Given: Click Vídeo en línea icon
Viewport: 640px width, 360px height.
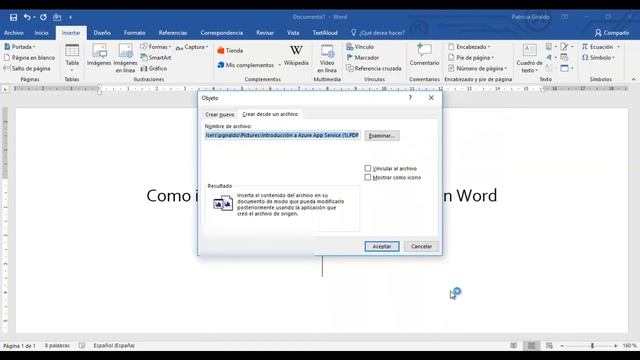Looking at the screenshot, I should (327, 58).
